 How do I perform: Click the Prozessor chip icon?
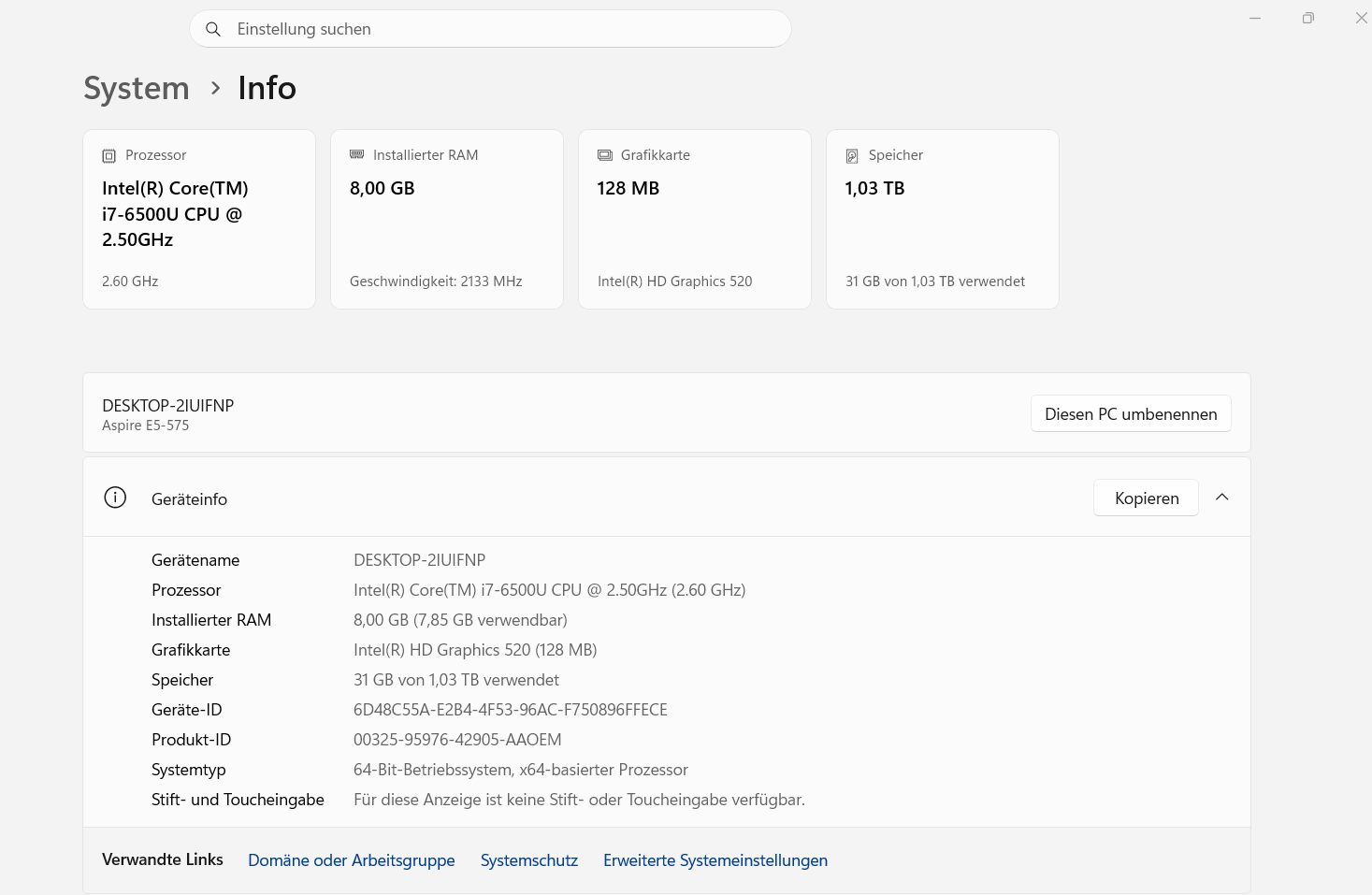point(109,155)
